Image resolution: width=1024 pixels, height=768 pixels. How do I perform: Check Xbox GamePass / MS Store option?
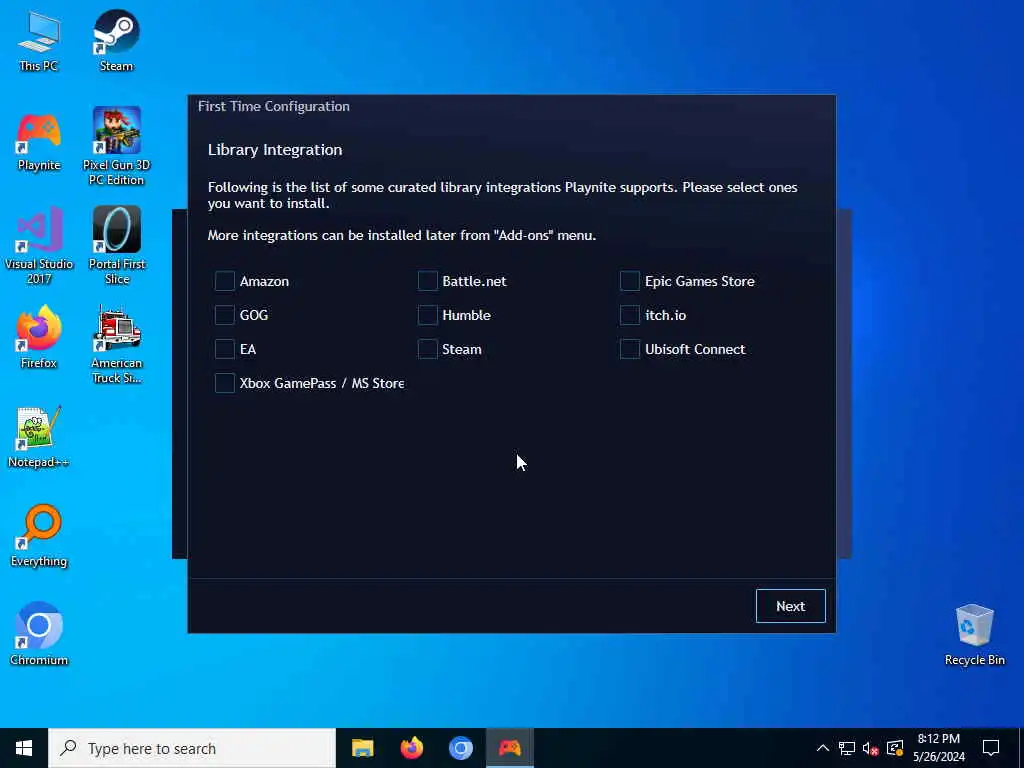(225, 383)
